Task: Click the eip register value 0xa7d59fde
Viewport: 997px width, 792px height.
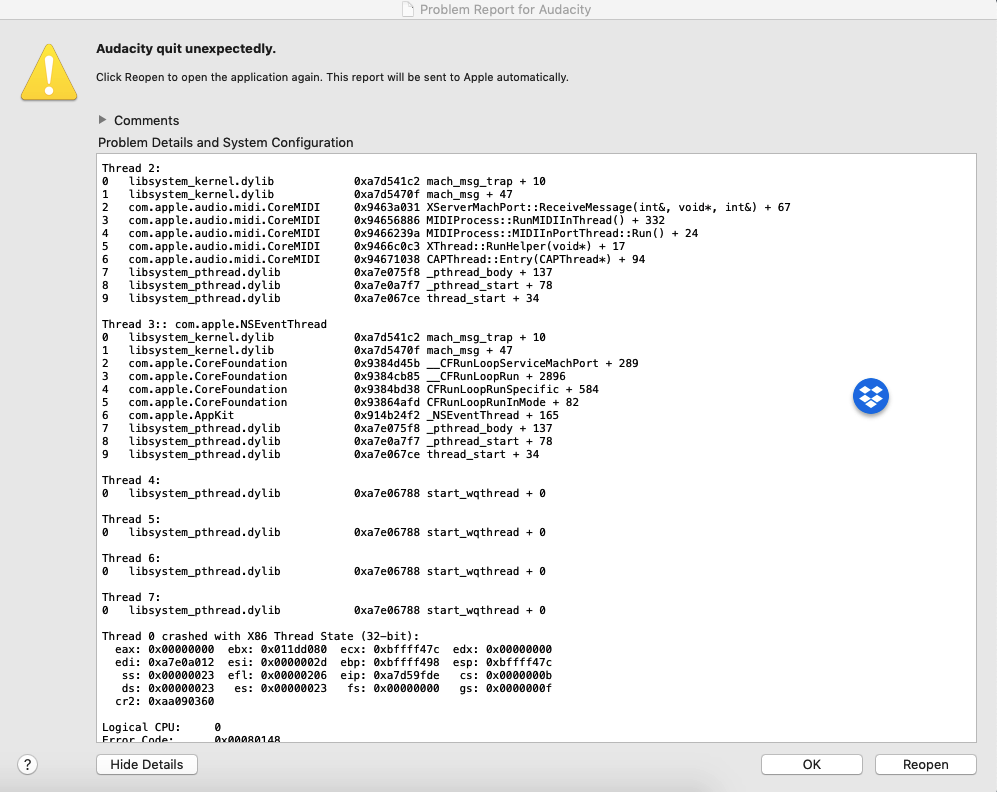Action: tap(406, 675)
